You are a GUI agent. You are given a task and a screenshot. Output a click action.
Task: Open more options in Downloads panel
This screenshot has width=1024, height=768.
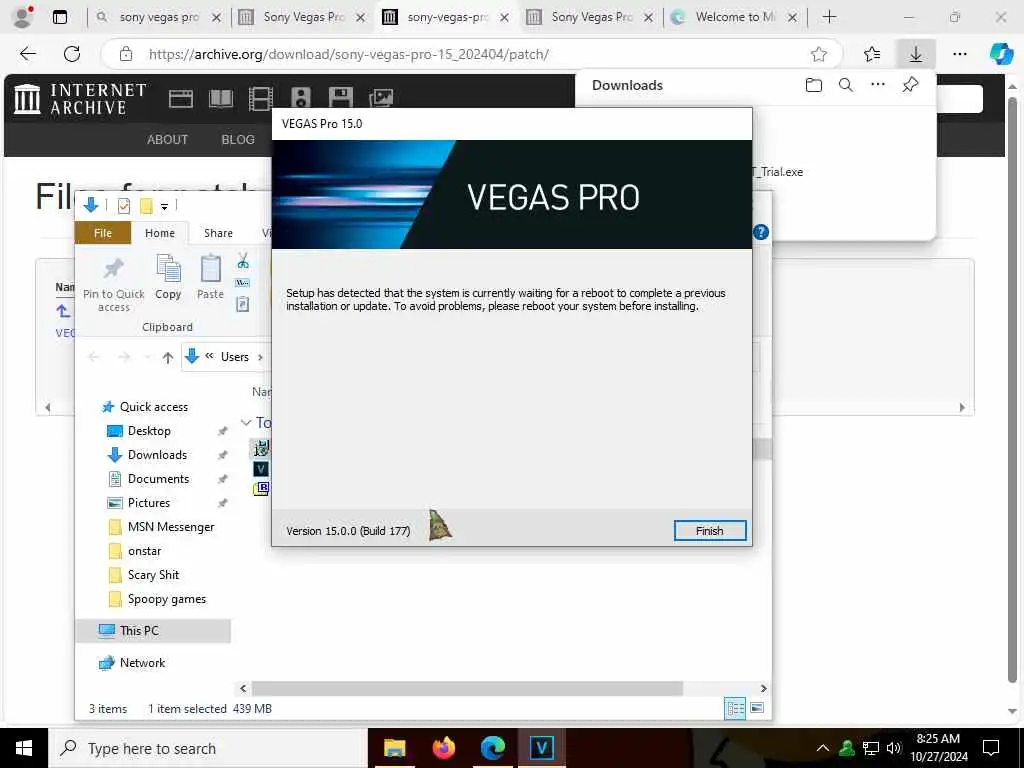pos(878,84)
